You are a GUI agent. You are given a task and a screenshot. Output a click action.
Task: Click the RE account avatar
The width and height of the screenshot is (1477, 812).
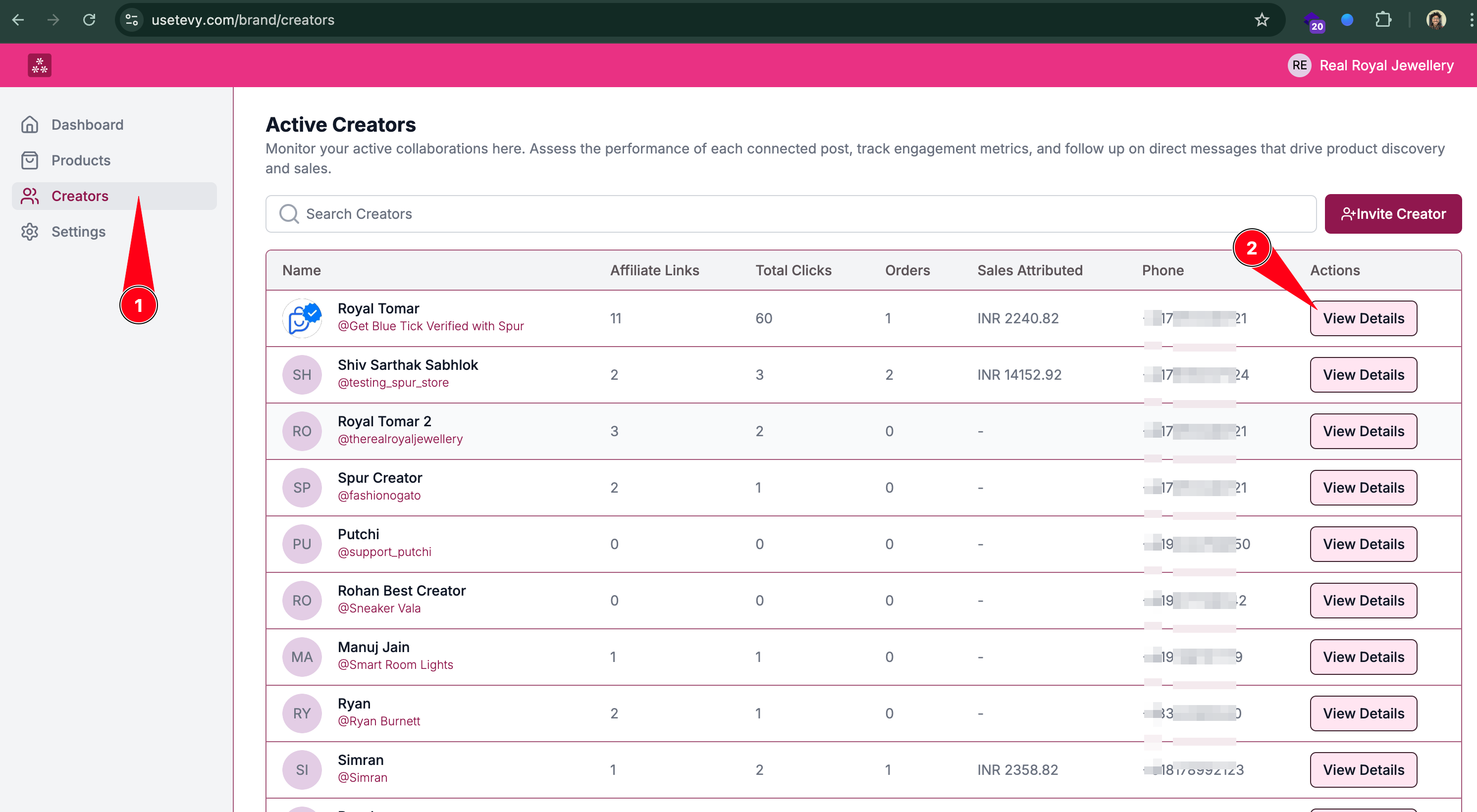[1299, 65]
